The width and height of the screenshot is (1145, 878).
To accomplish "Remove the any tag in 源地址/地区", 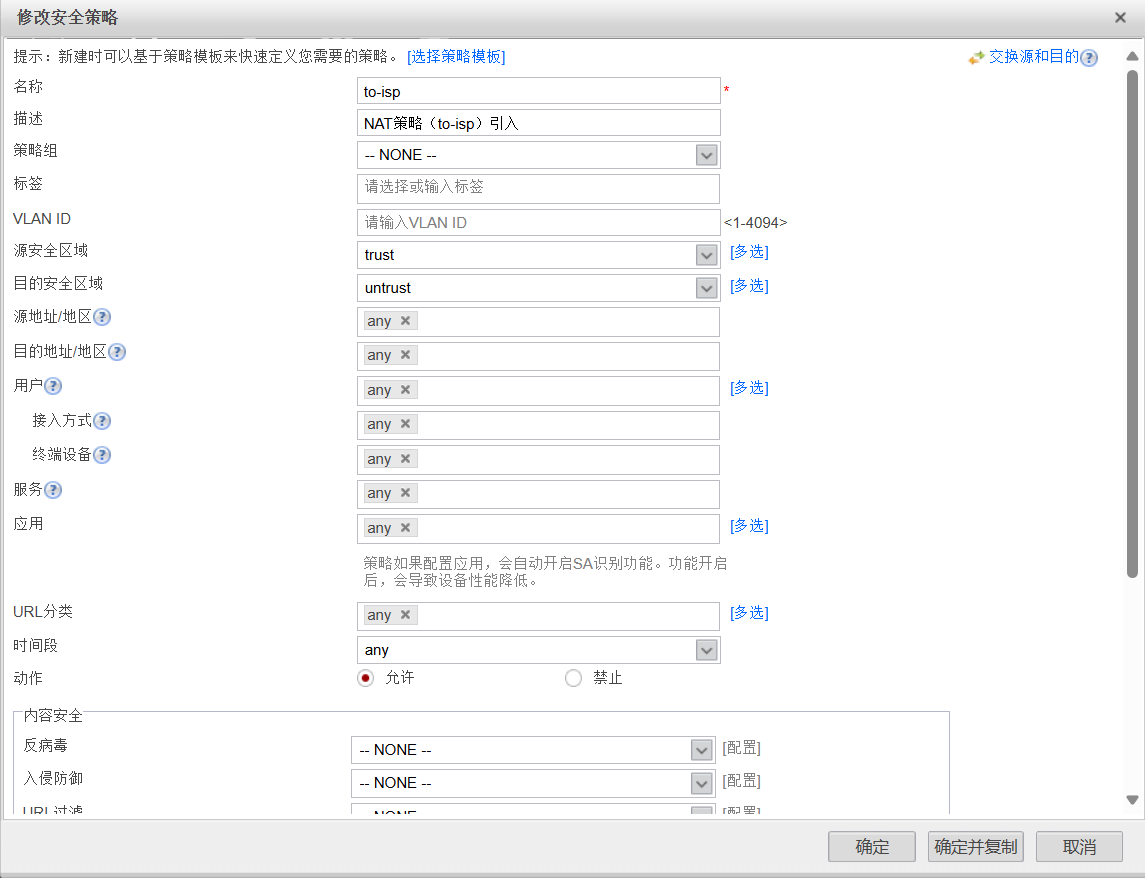I will pyautogui.click(x=405, y=321).
